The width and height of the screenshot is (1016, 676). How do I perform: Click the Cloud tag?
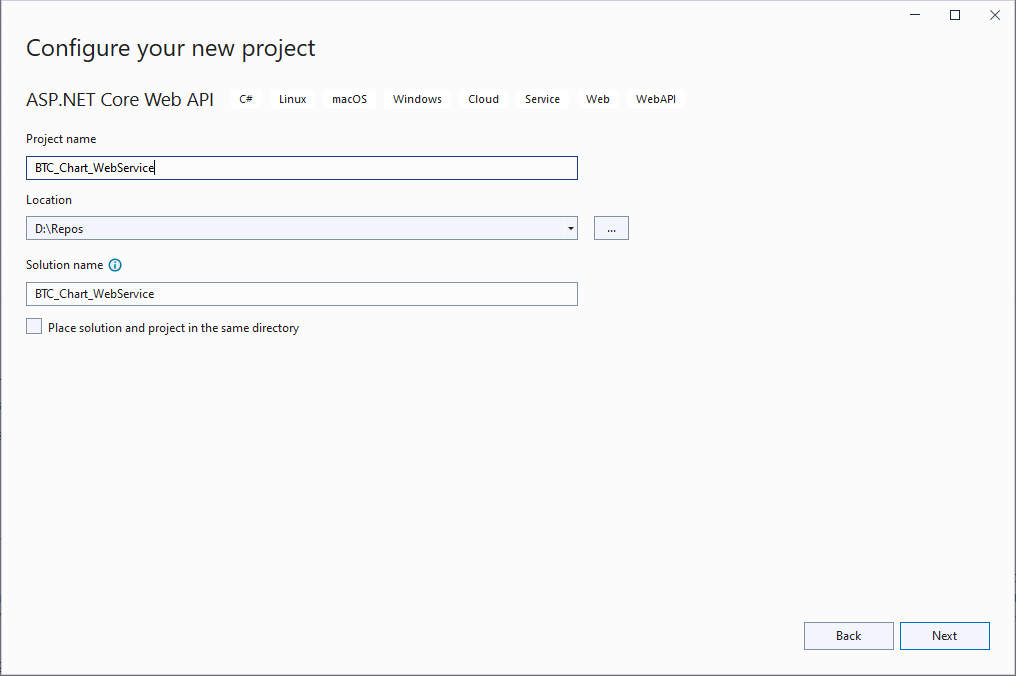coord(483,99)
